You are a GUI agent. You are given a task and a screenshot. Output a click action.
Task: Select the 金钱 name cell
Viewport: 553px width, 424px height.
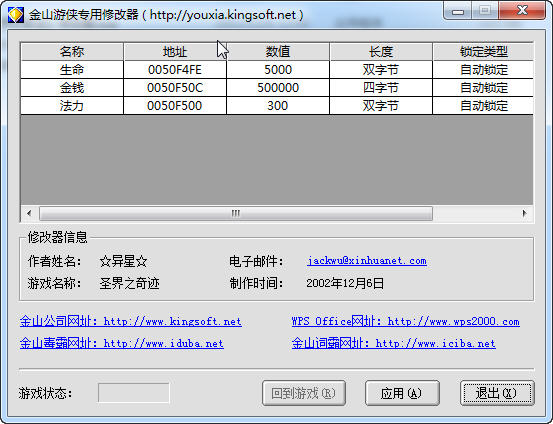pos(72,87)
